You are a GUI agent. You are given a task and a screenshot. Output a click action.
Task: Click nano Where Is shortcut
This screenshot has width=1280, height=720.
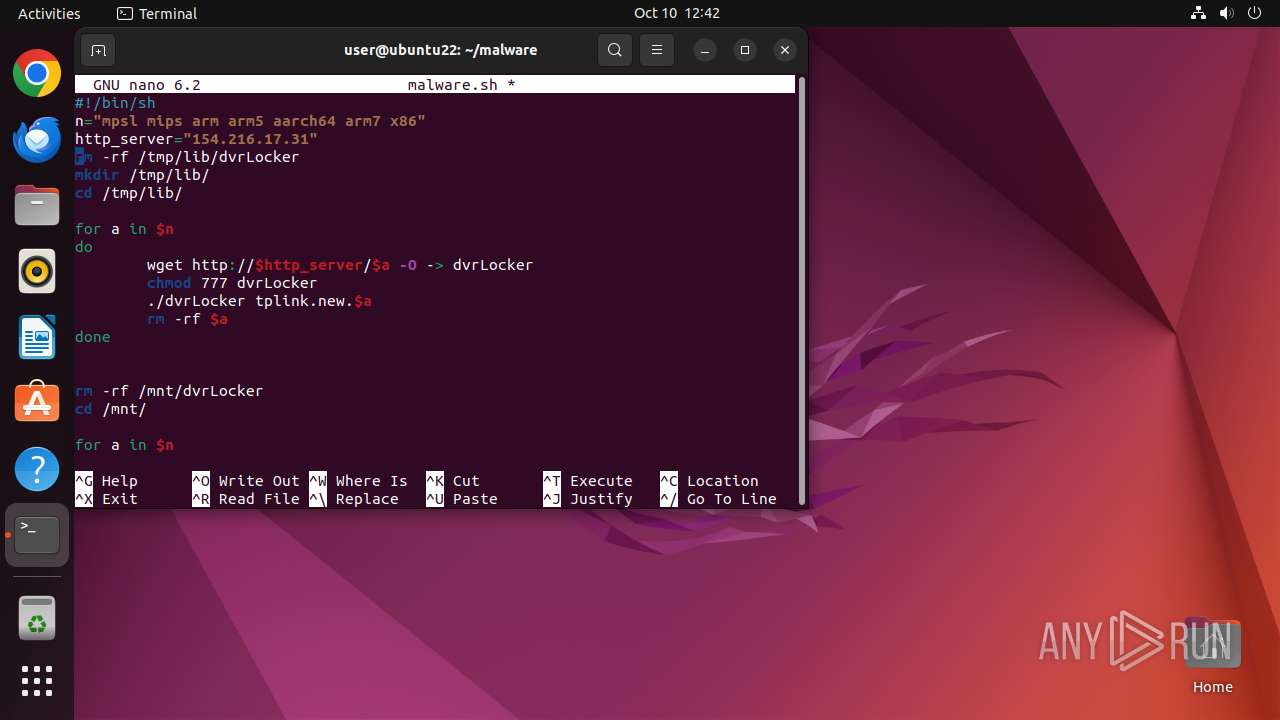[x=359, y=481]
